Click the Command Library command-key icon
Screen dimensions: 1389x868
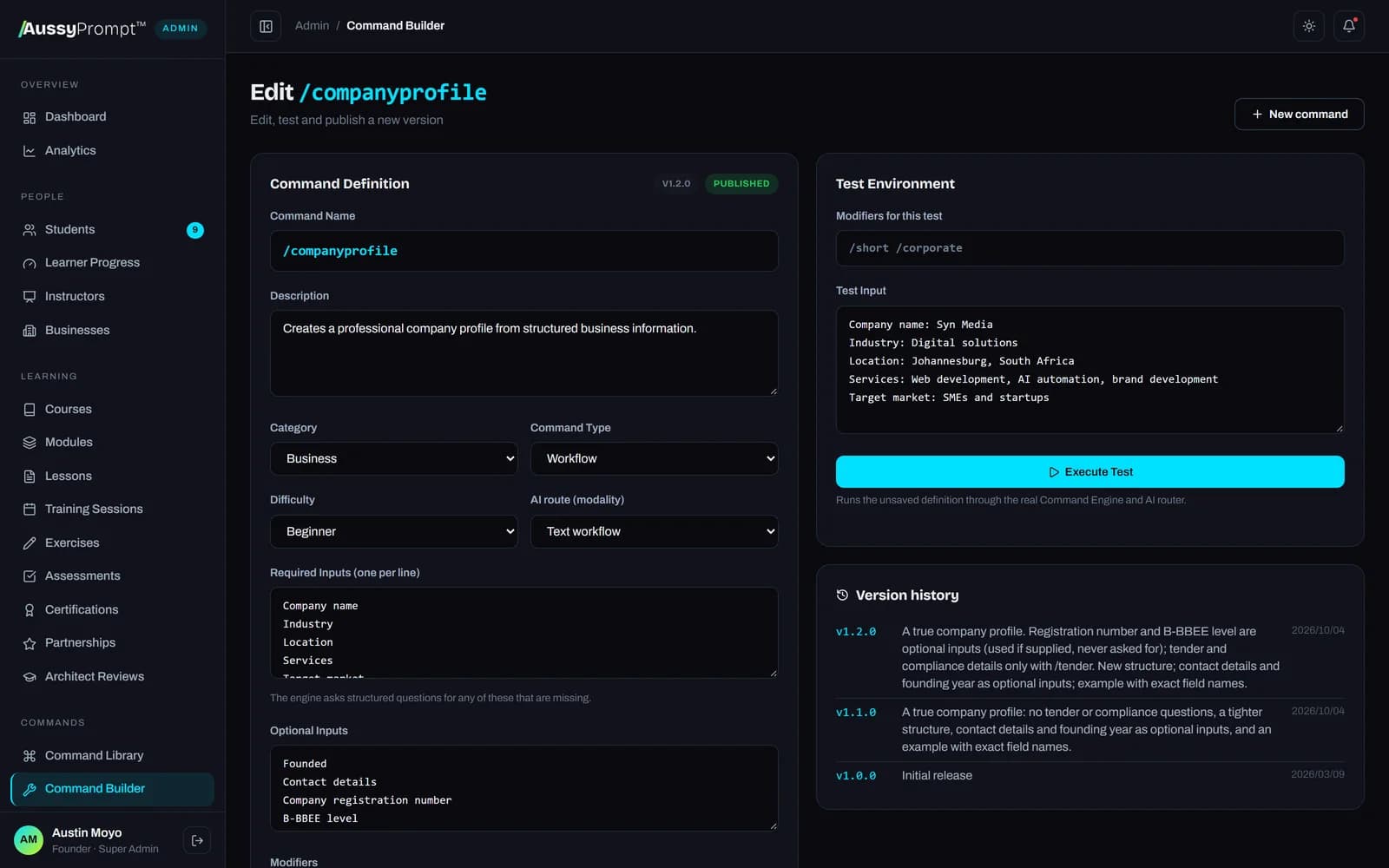click(30, 756)
